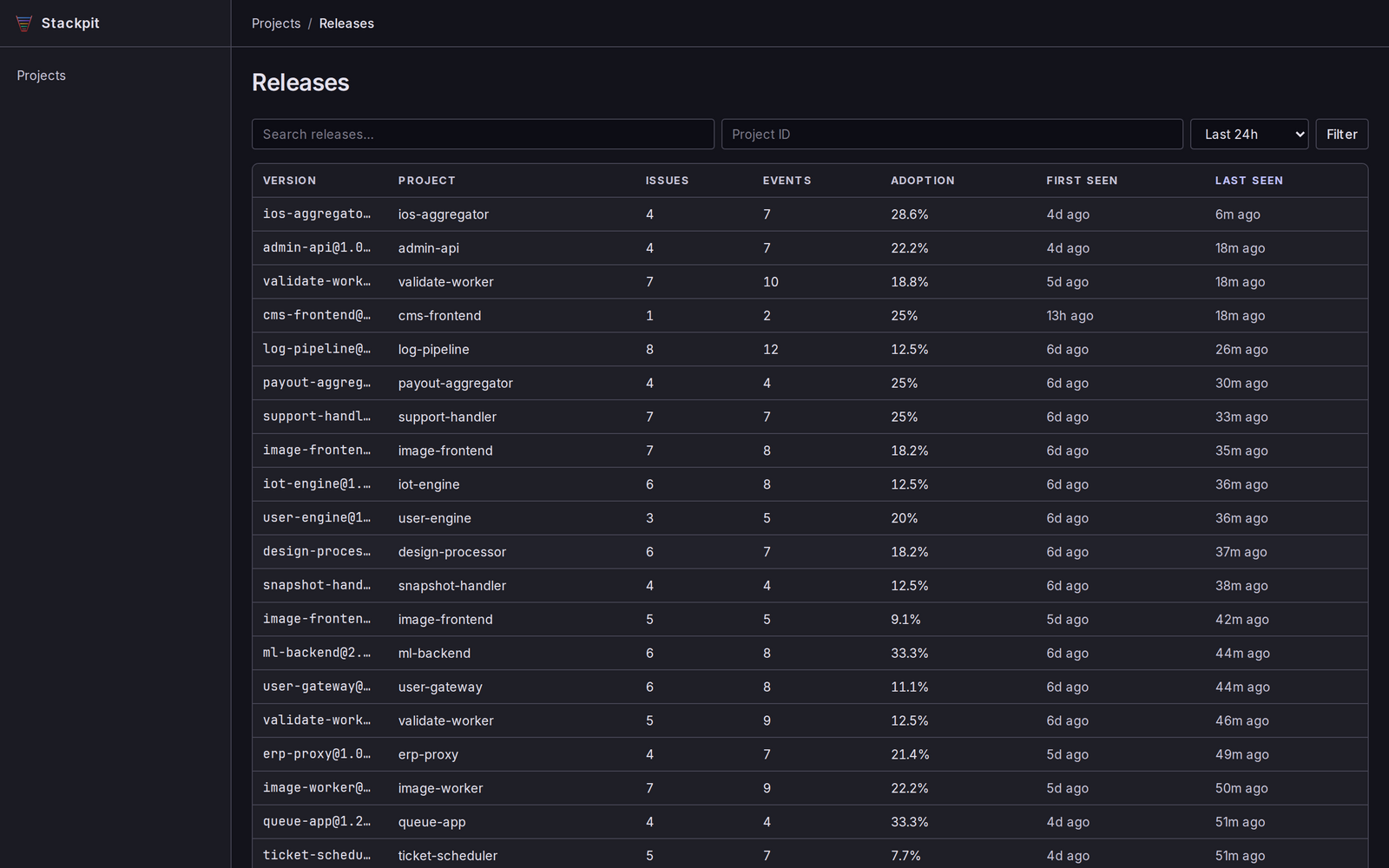Open the user-engine@1… version entry
This screenshot has height=868, width=1389.
tap(317, 519)
